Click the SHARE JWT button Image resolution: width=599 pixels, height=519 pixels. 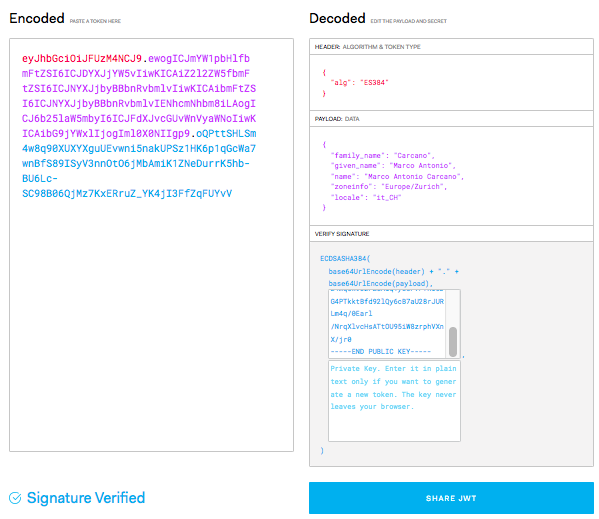click(451, 498)
